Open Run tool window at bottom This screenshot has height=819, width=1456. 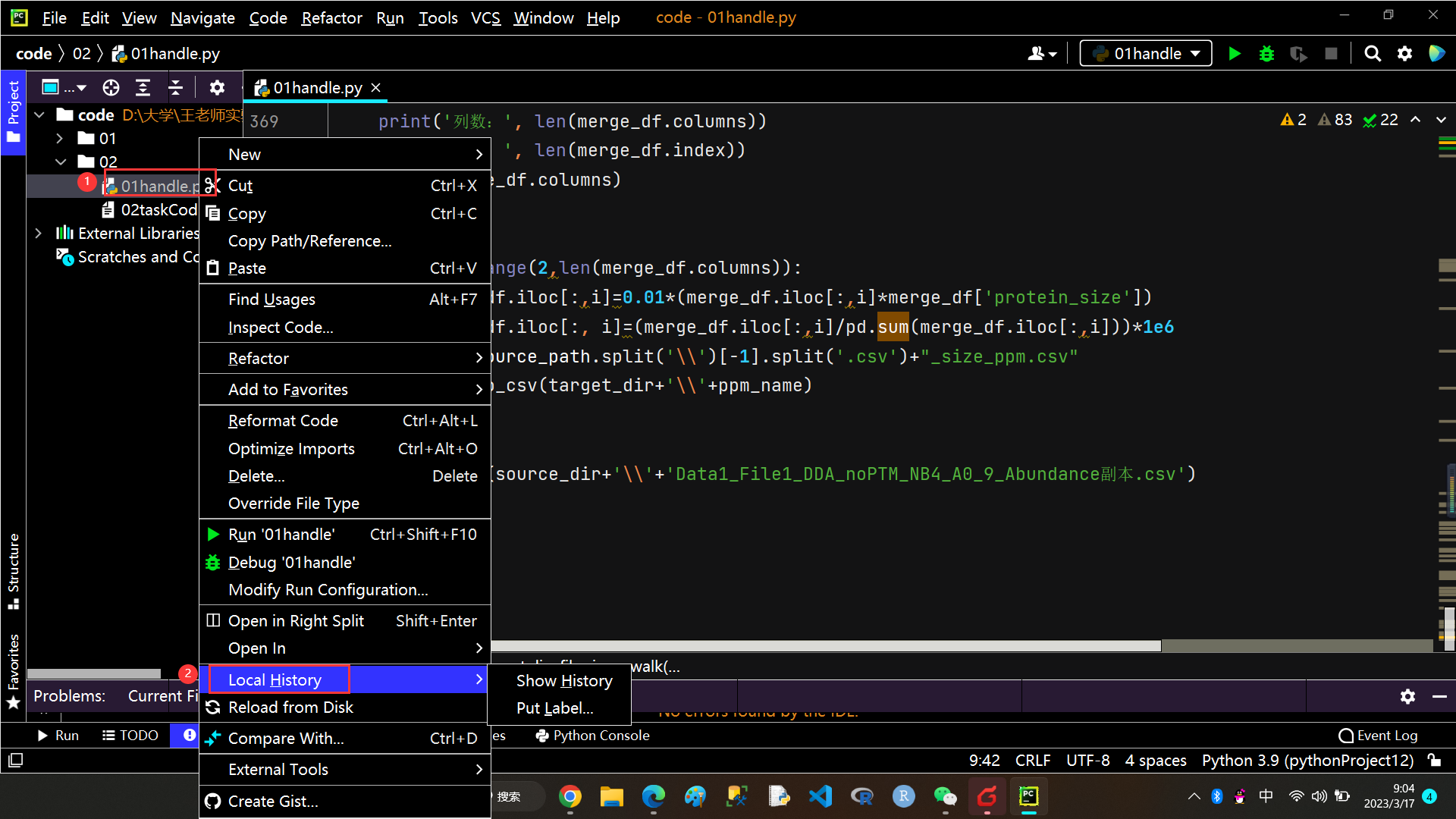pyautogui.click(x=58, y=736)
